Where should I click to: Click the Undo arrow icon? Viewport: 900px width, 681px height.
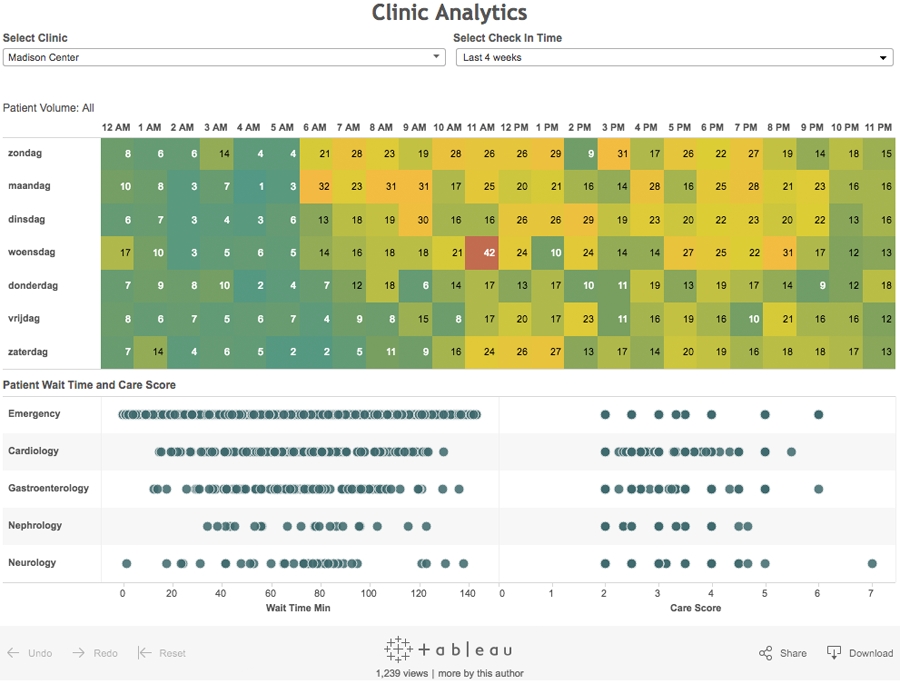14,653
